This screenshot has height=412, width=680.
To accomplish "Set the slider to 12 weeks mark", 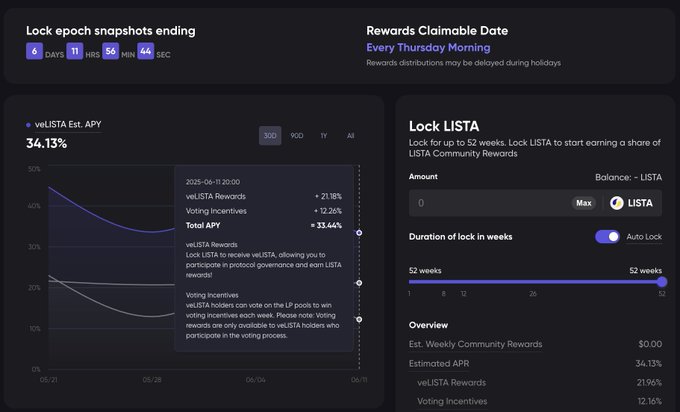I will point(463,294).
